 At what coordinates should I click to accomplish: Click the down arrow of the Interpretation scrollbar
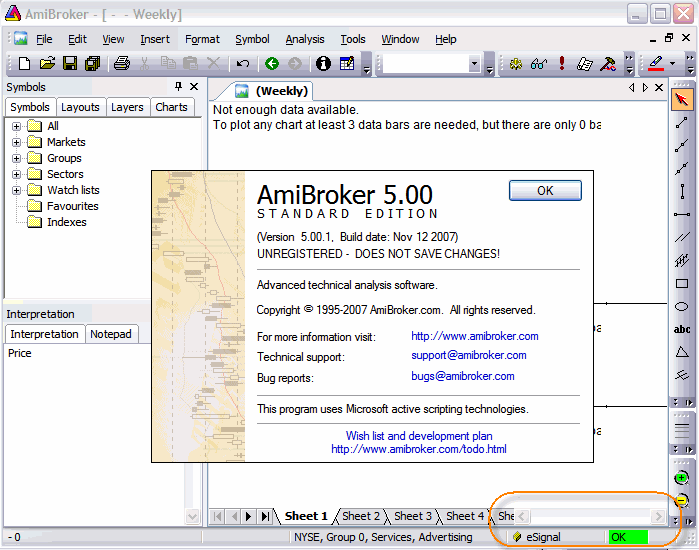(x=192, y=517)
